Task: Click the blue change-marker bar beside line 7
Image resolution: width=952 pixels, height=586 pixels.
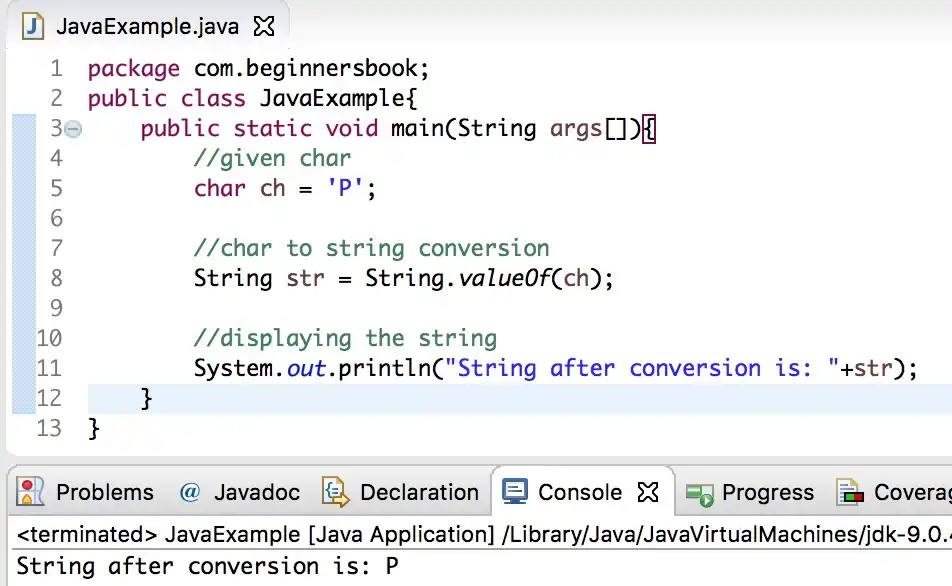Action: click(x=24, y=248)
